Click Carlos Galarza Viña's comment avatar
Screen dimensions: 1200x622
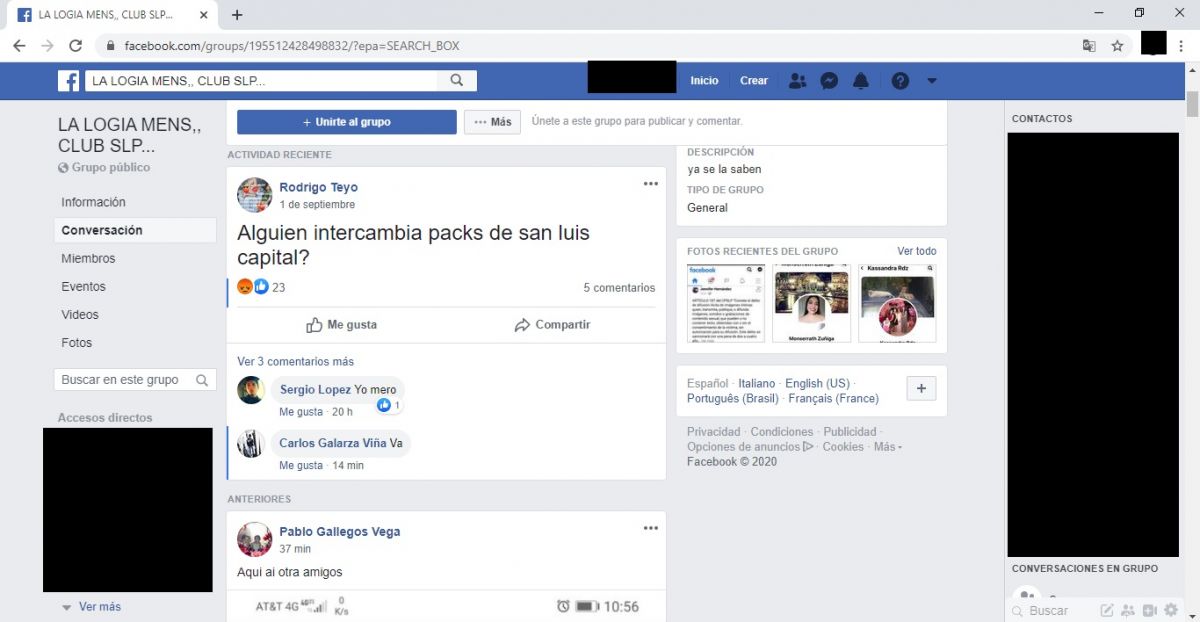[x=251, y=443]
